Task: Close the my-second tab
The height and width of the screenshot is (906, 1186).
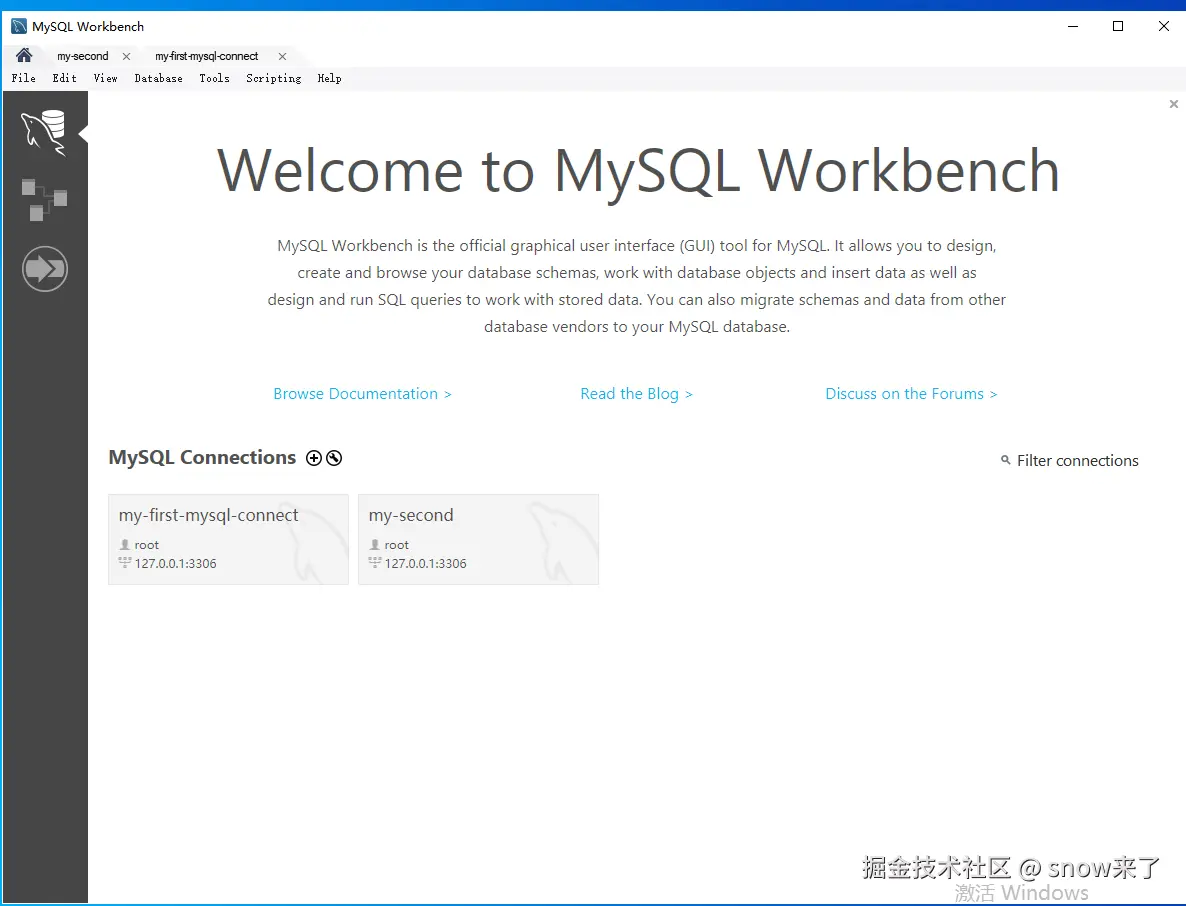Action: coord(126,56)
